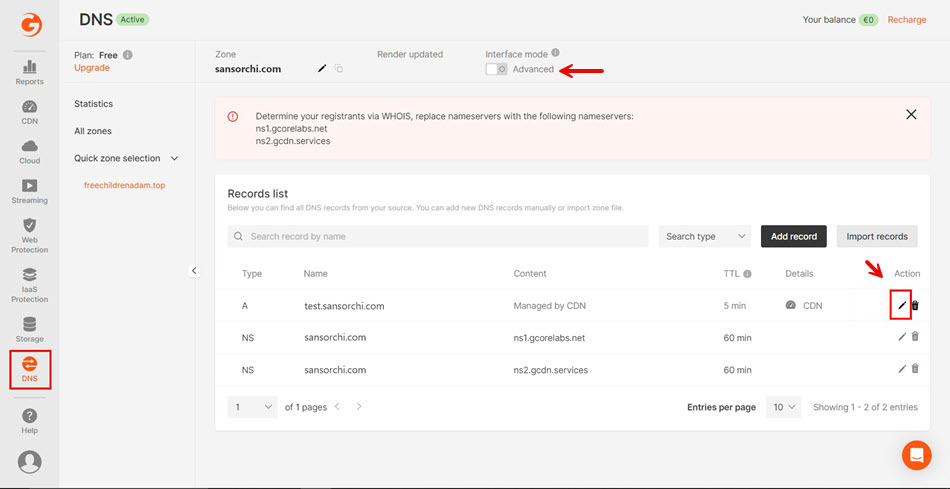The width and height of the screenshot is (950, 489).
Task: Change entries per page dropdown
Action: tap(784, 407)
